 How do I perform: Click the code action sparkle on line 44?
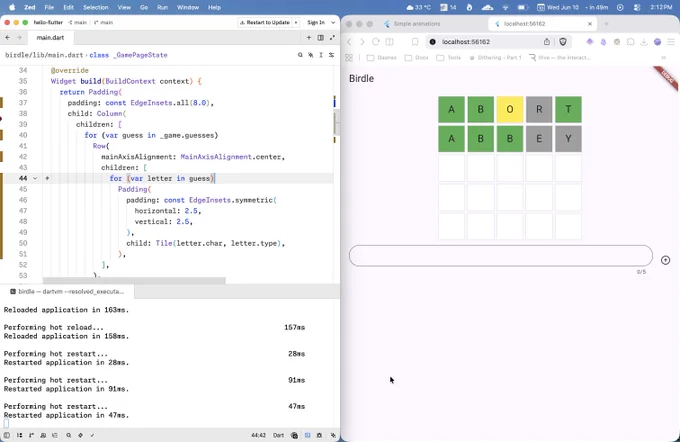[x=47, y=178]
